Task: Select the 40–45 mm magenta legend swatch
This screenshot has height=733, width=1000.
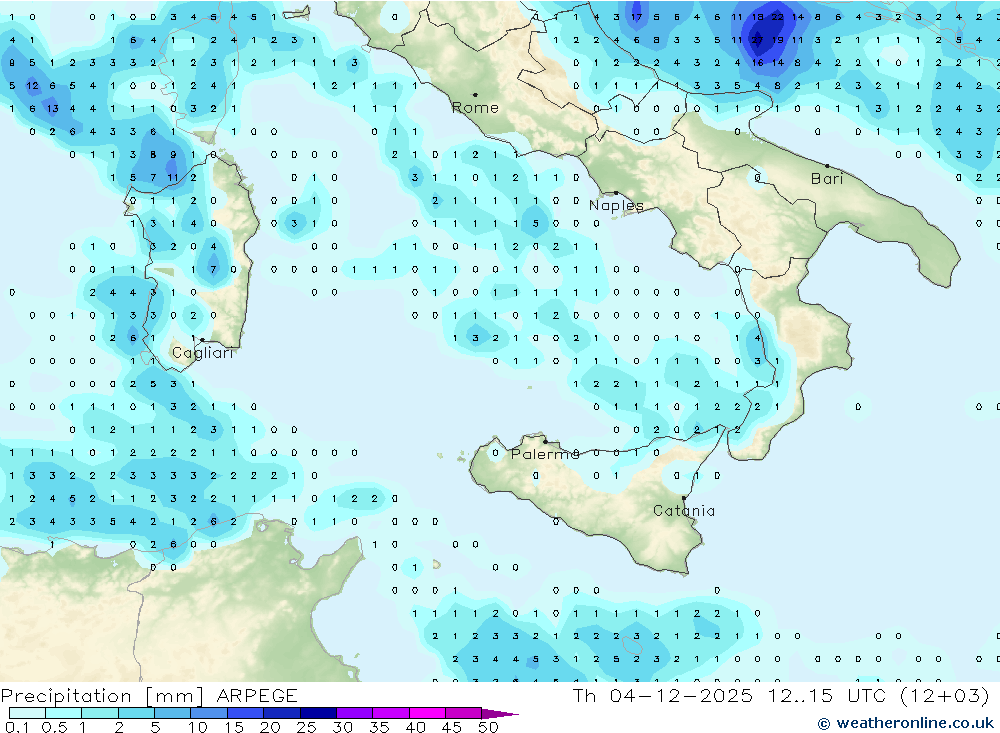Action: coord(427,713)
